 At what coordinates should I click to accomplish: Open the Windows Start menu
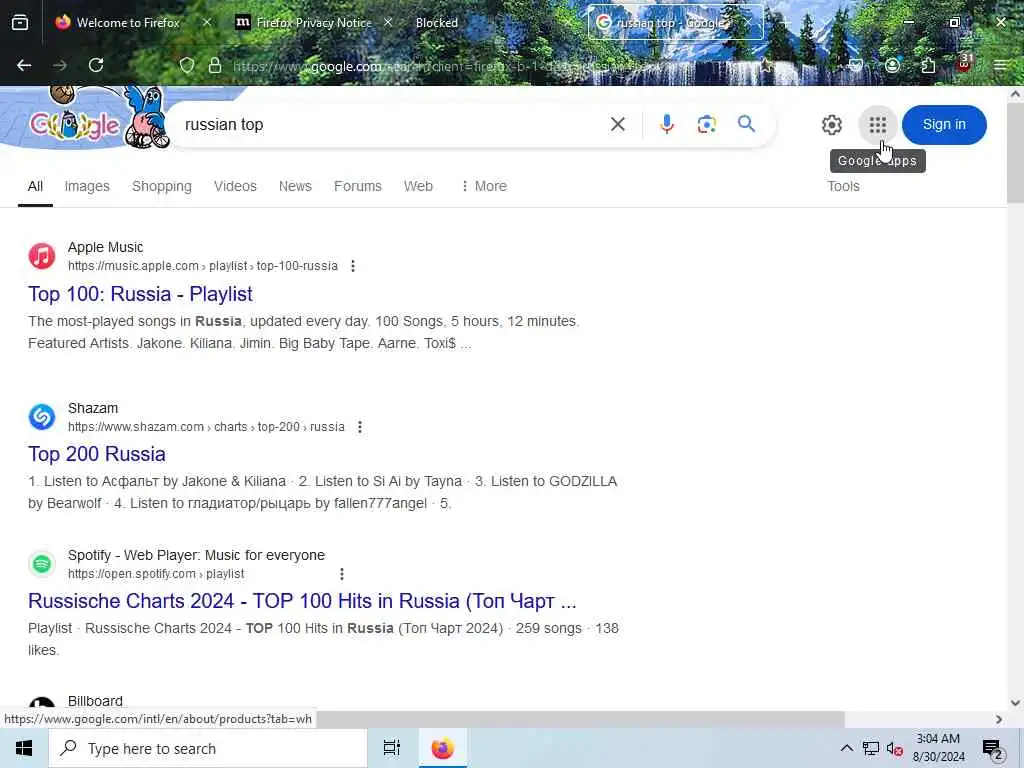coord(24,748)
